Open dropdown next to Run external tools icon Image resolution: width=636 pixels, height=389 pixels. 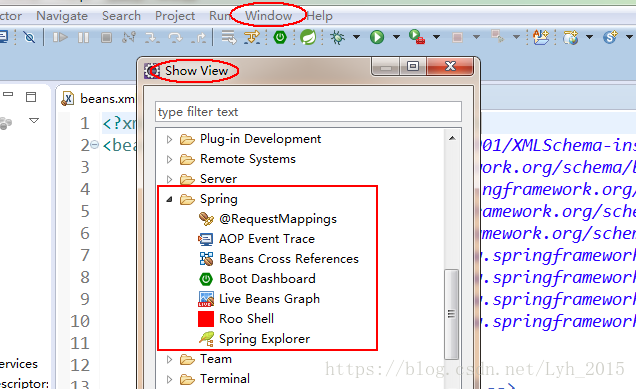(436, 37)
